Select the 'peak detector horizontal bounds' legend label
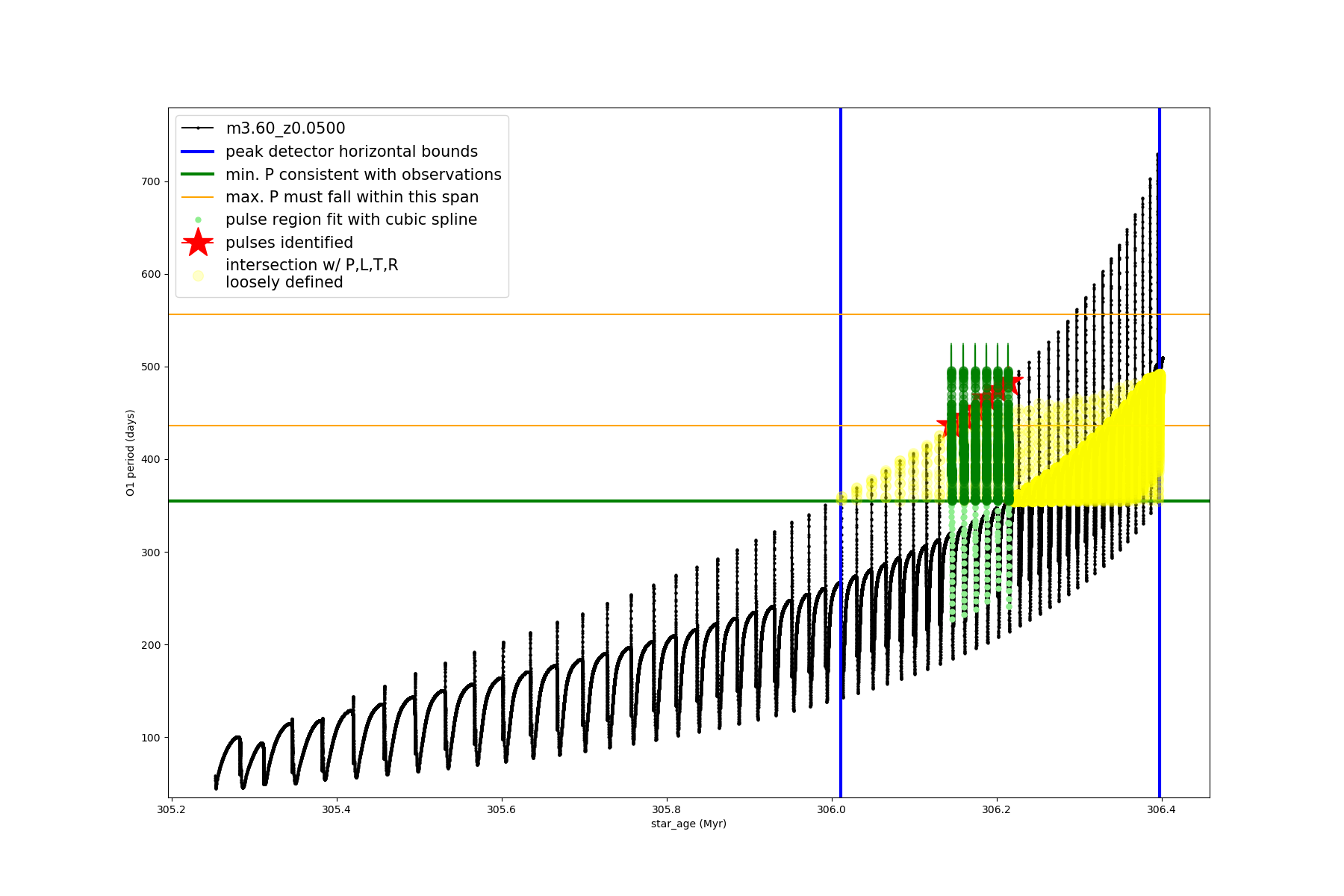The width and height of the screenshot is (1344, 896). pyautogui.click(x=352, y=152)
